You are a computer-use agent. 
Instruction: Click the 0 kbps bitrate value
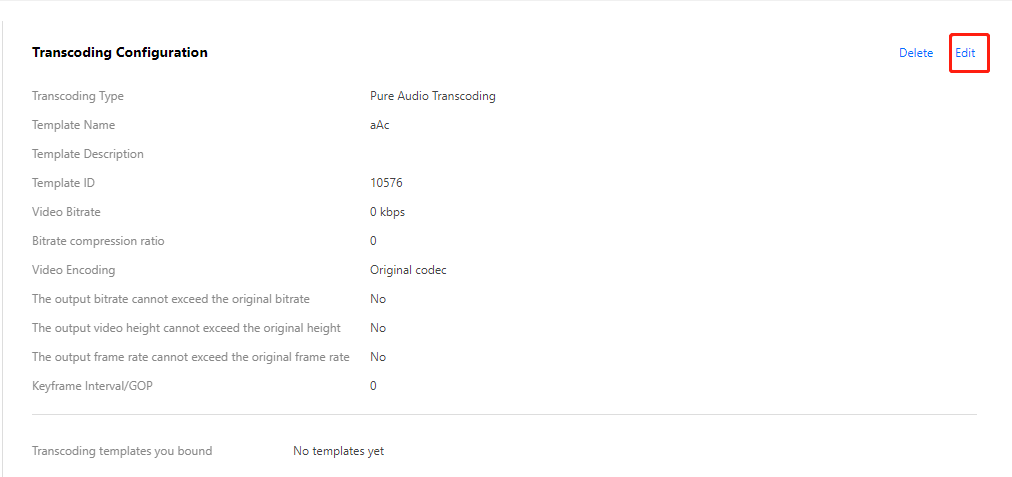(x=387, y=212)
